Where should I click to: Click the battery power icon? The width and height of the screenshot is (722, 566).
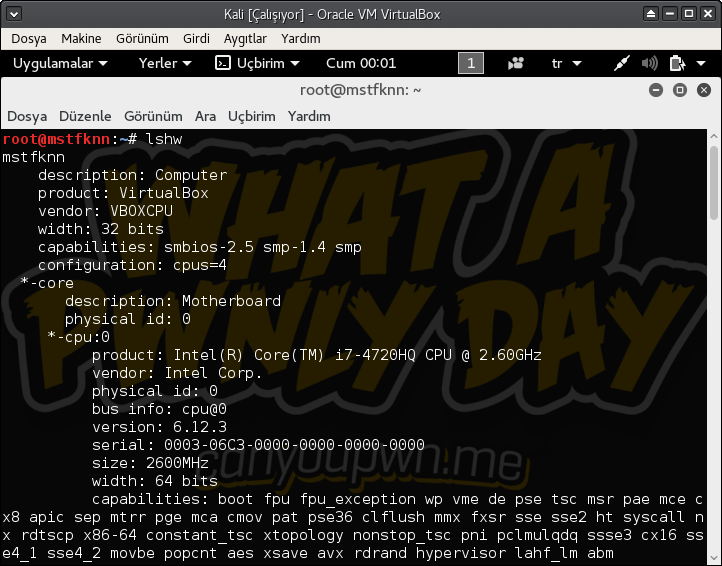pyautogui.click(x=677, y=63)
